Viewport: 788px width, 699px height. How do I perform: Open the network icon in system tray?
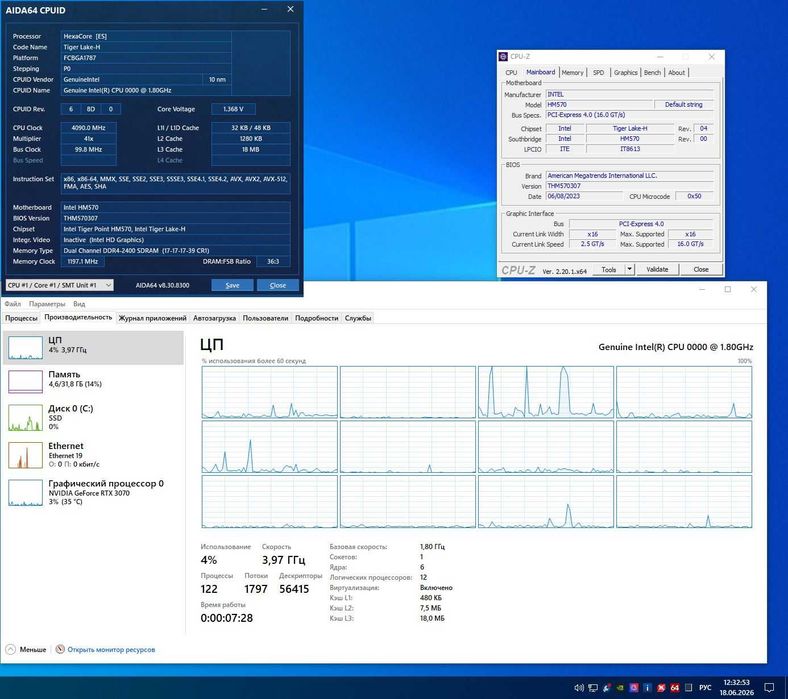click(x=593, y=687)
